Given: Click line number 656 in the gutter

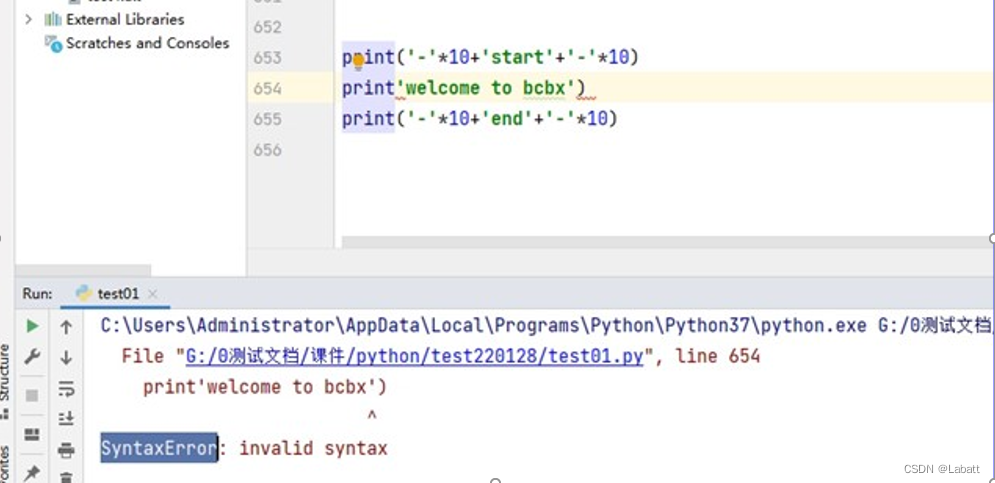Looking at the screenshot, I should 267,149.
